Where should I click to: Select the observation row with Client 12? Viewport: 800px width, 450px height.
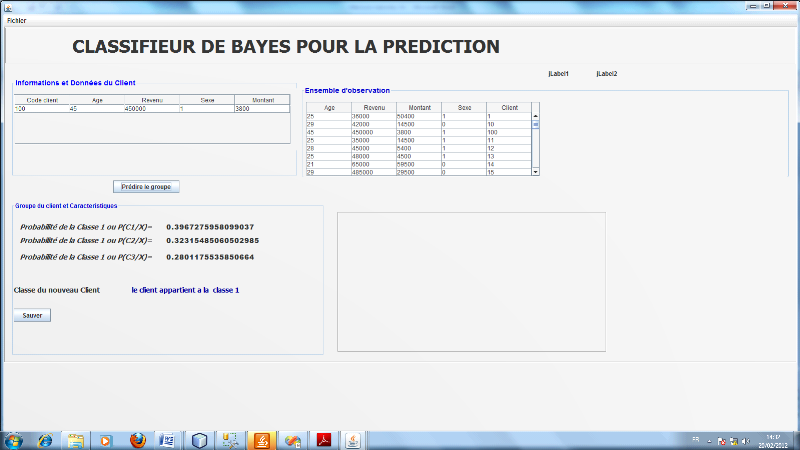tap(419, 148)
